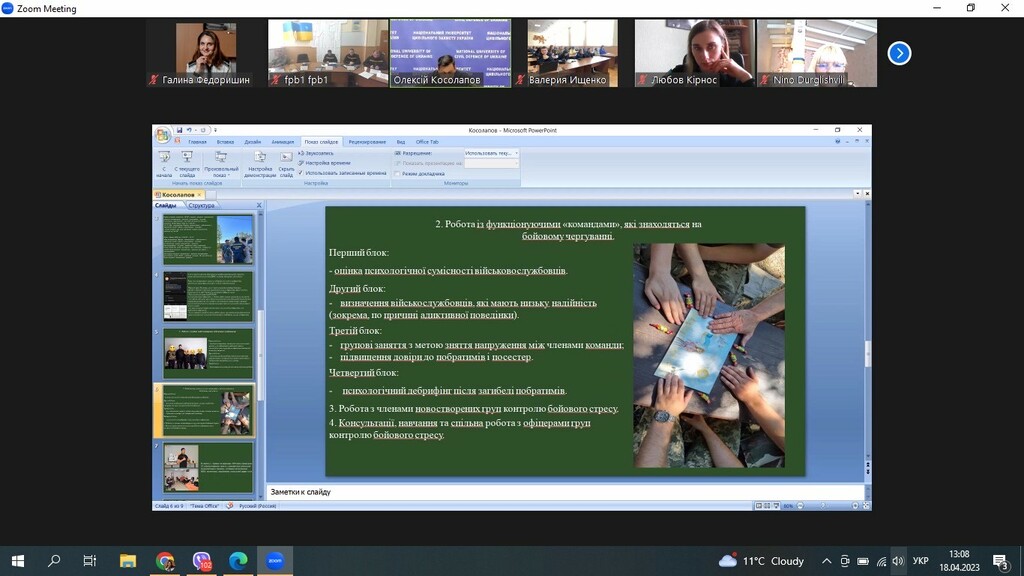Click the Save icon in quick access toolbar

click(x=179, y=130)
